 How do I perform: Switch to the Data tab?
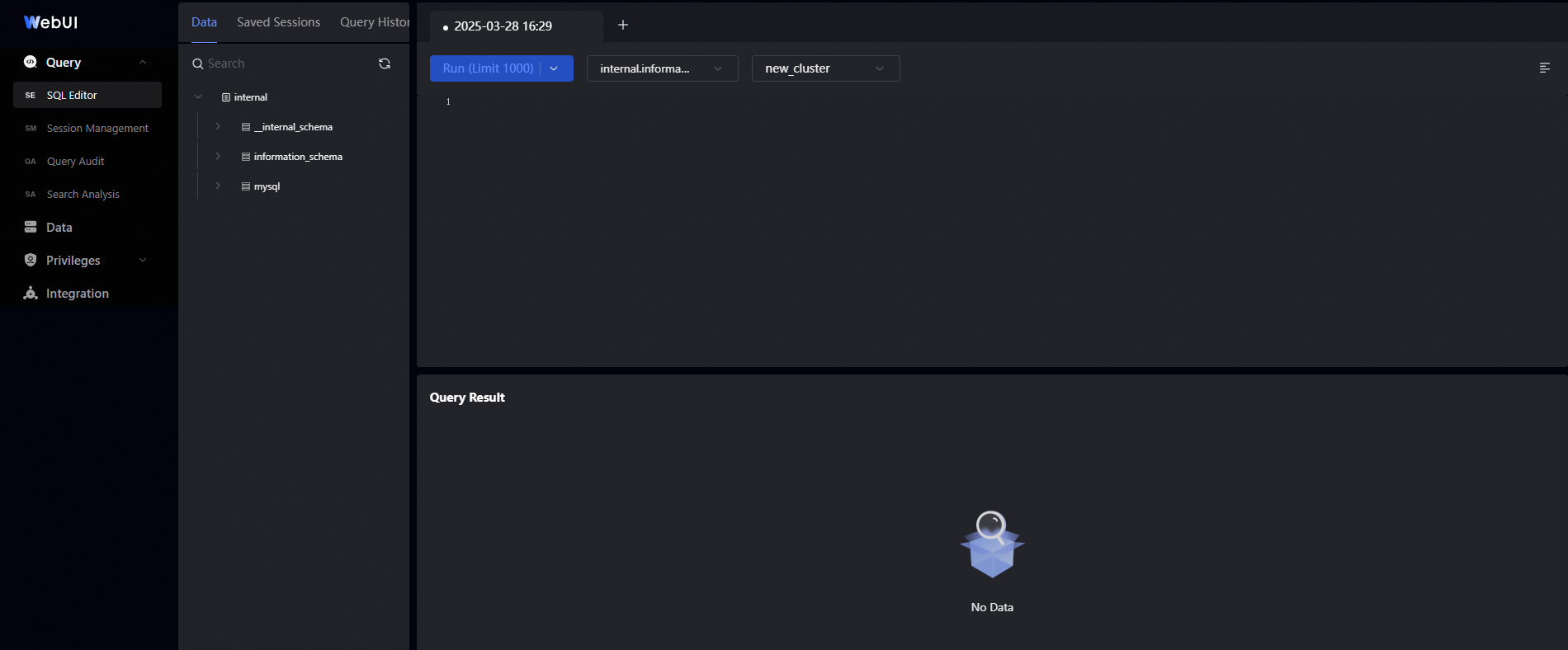pos(204,22)
